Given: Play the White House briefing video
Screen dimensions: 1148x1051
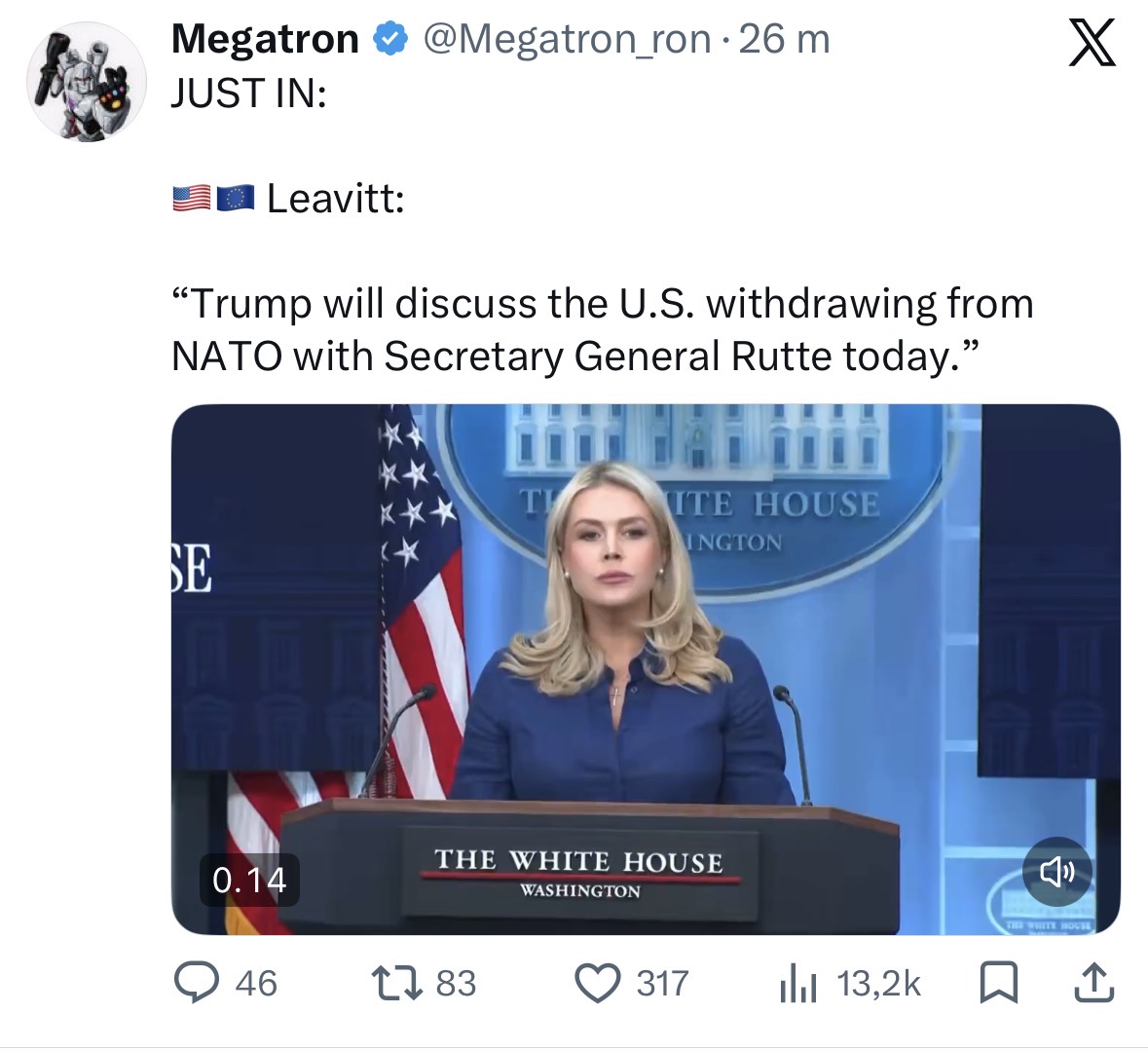Looking at the screenshot, I should tap(645, 668).
